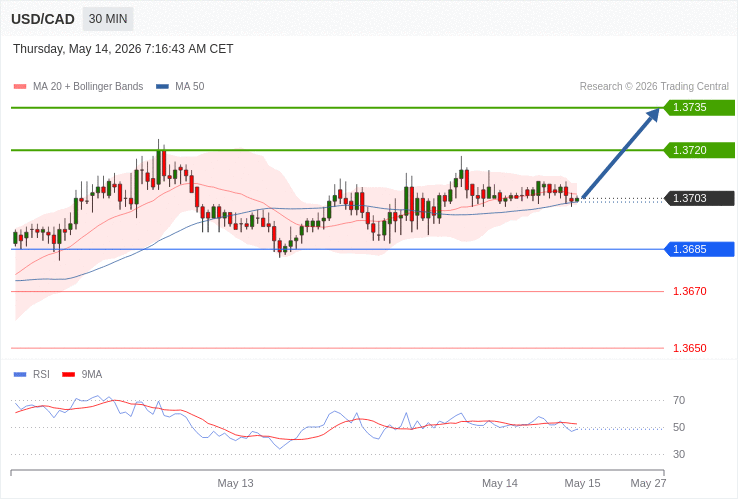Screen dimensions: 738x500
Task: Click the red 9MA legend swatch
Action: click(x=69, y=374)
